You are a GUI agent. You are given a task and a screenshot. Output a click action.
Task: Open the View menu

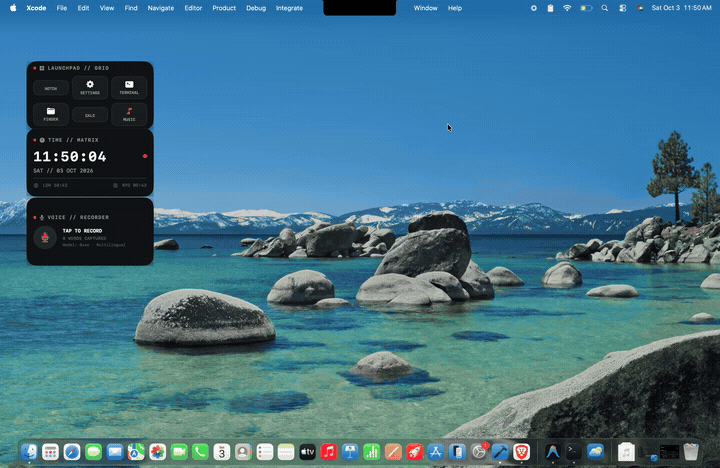(107, 8)
